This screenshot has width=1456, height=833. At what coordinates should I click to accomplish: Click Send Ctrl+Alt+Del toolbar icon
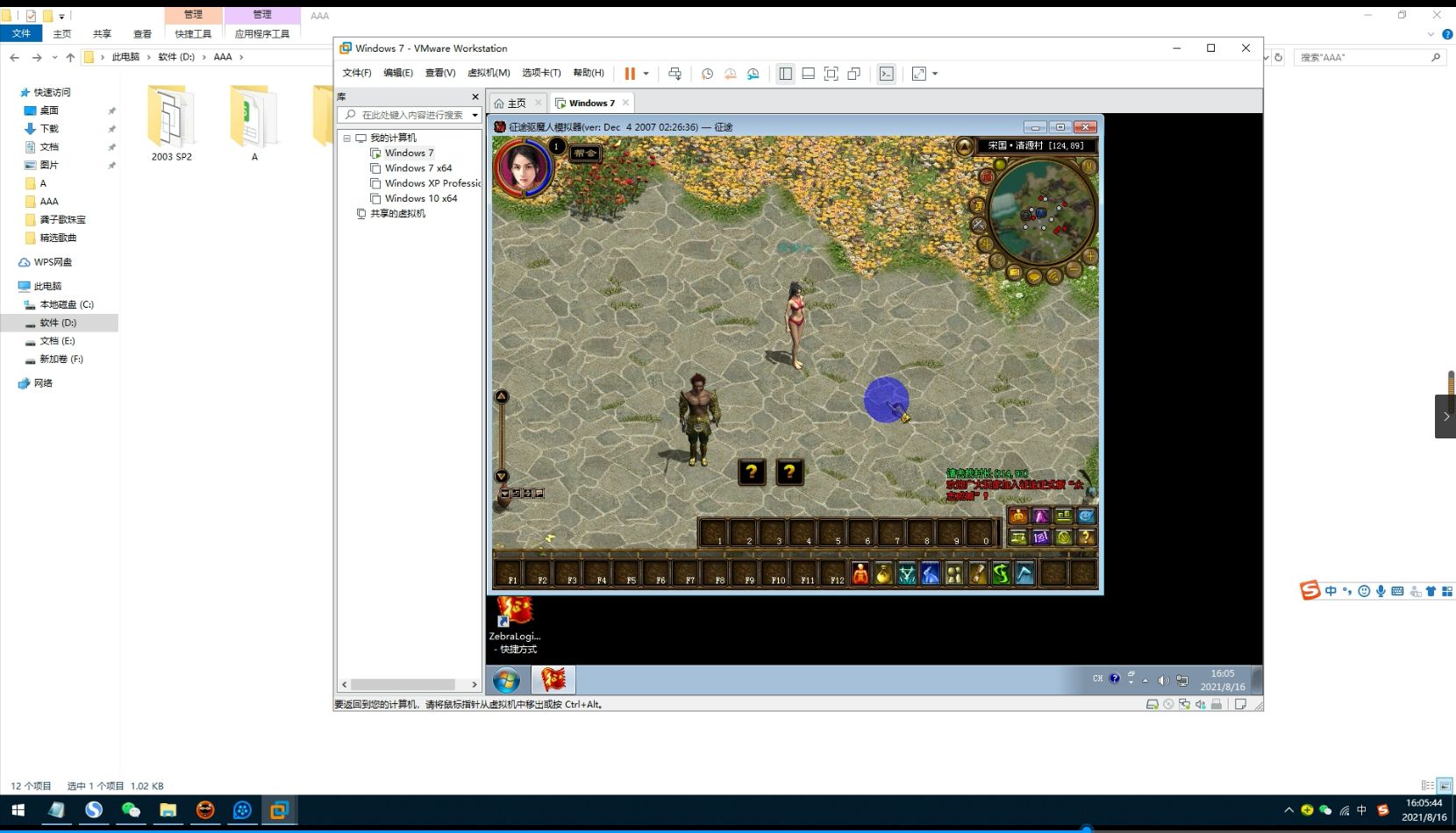[x=674, y=74]
